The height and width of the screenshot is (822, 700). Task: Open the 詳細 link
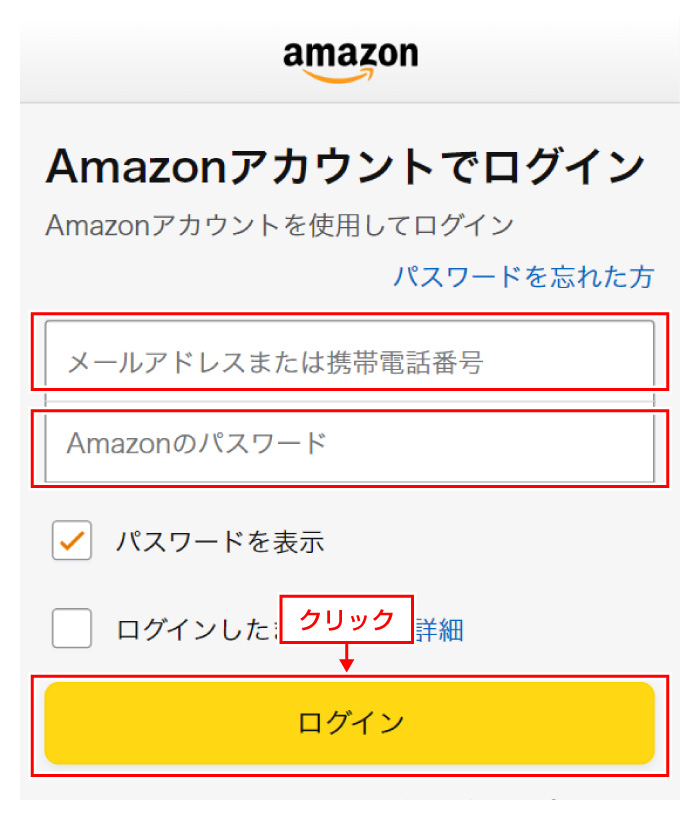(440, 629)
